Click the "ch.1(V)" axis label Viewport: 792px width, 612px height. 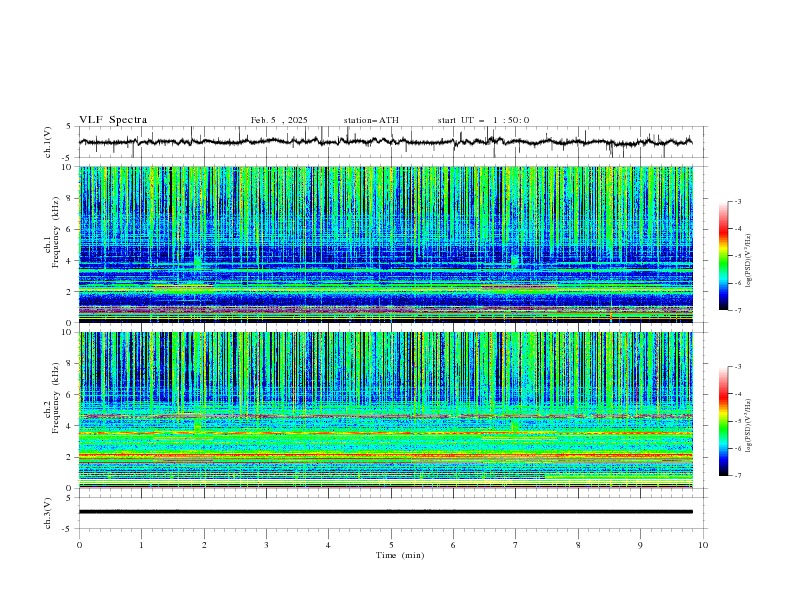pos(48,142)
